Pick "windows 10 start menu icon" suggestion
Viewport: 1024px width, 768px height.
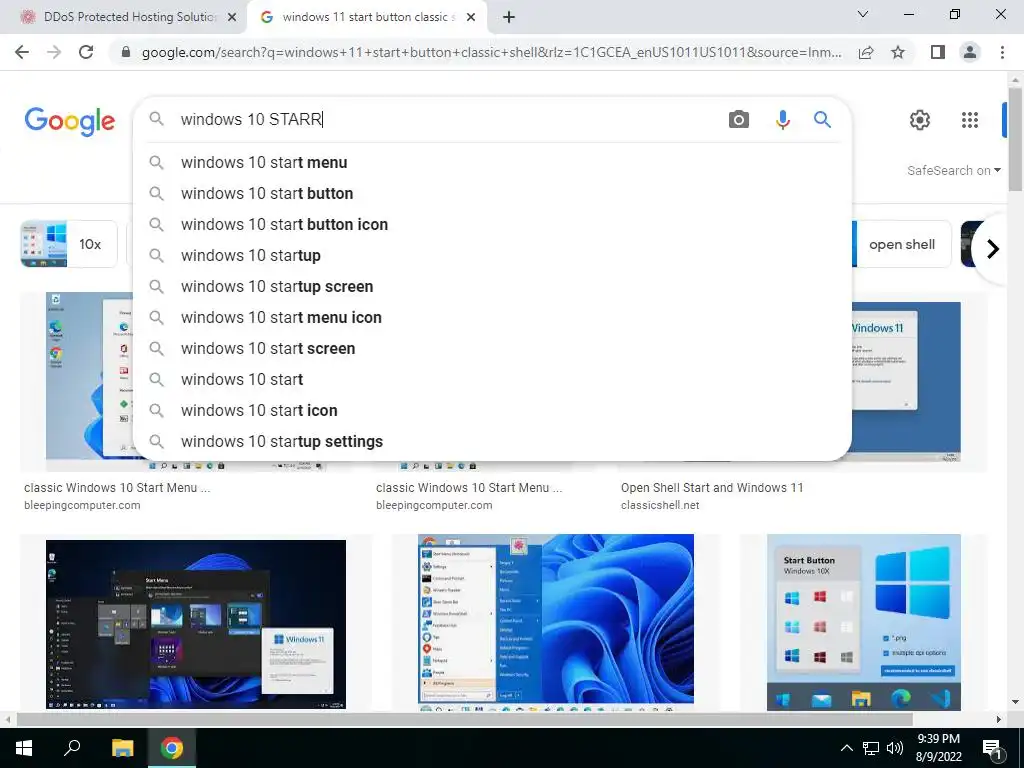click(x=492, y=317)
